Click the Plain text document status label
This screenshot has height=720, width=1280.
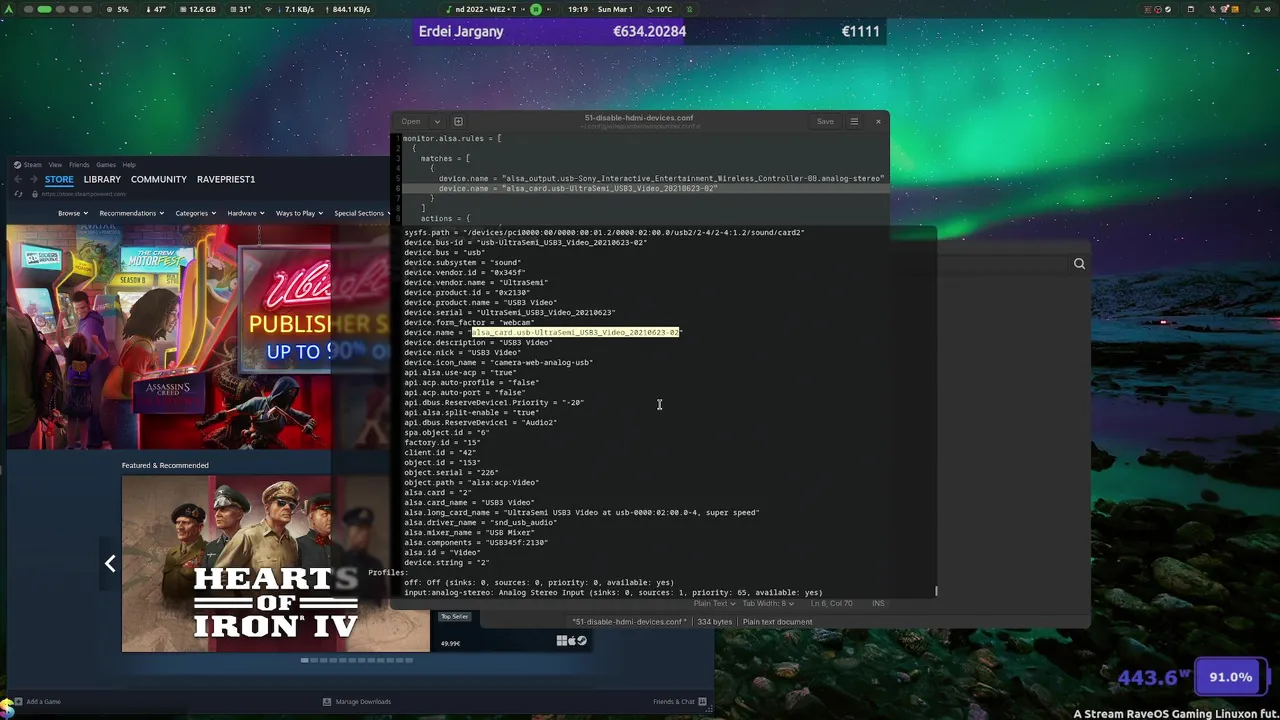pyautogui.click(x=777, y=622)
